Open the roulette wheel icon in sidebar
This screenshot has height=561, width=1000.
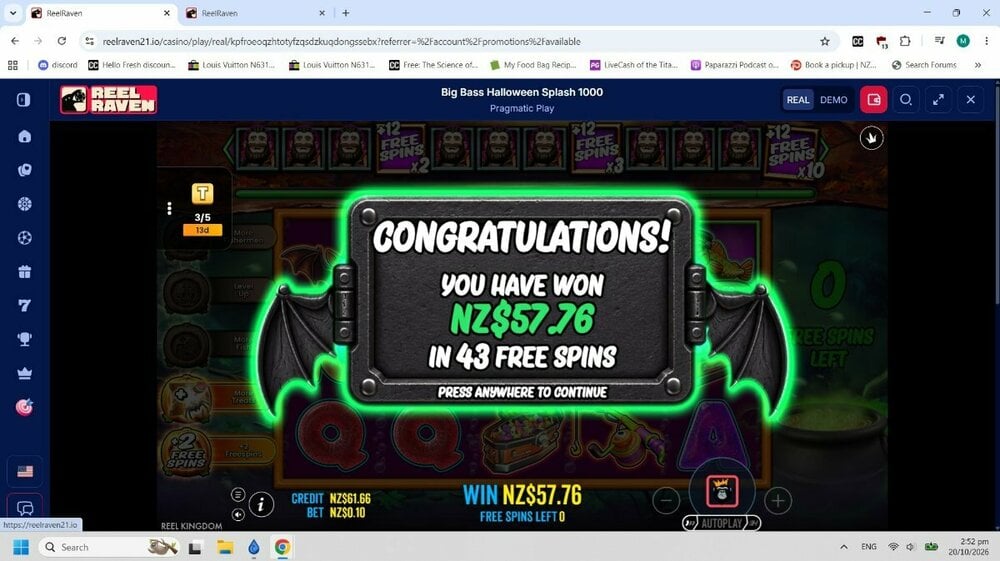point(24,204)
